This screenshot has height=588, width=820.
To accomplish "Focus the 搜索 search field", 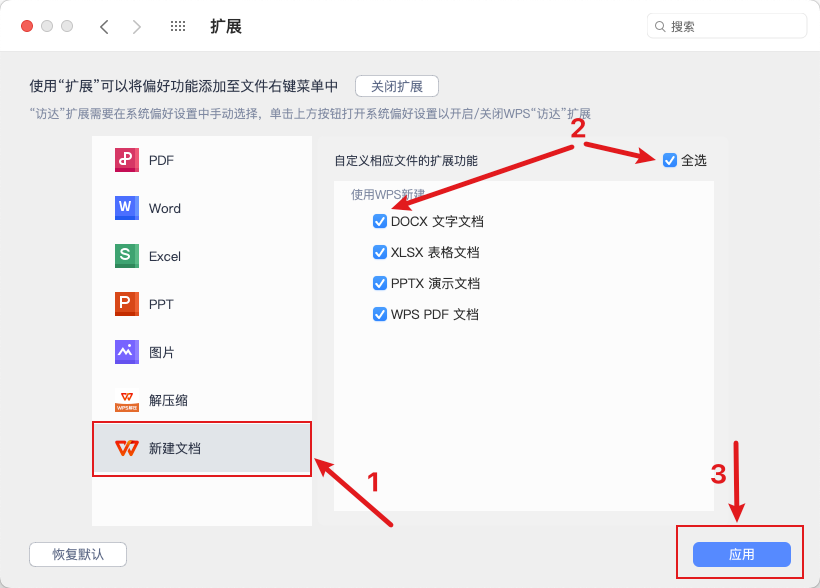I will pyautogui.click(x=727, y=26).
